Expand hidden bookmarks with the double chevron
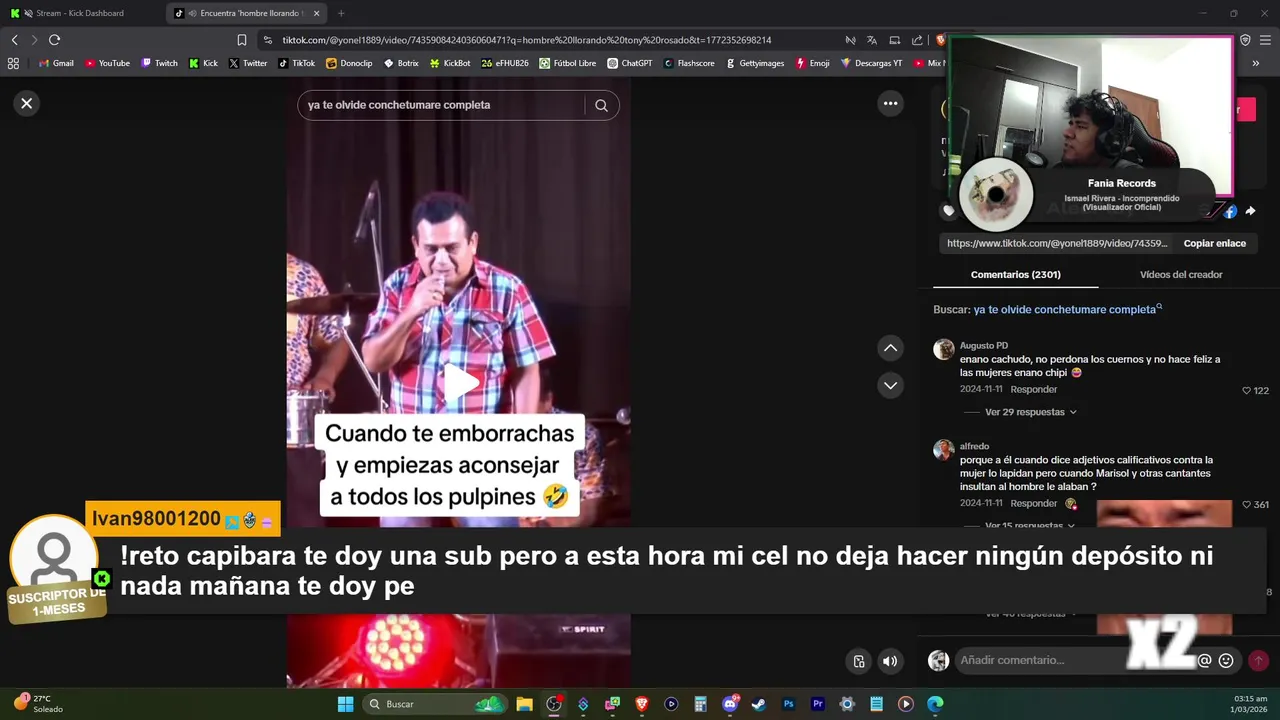Image resolution: width=1280 pixels, height=720 pixels. [x=1255, y=63]
